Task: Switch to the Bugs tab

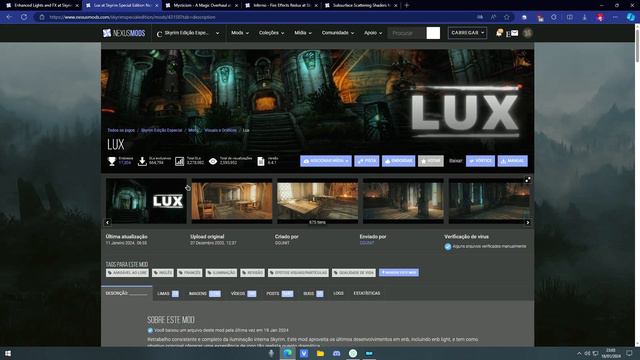Action: (x=313, y=293)
